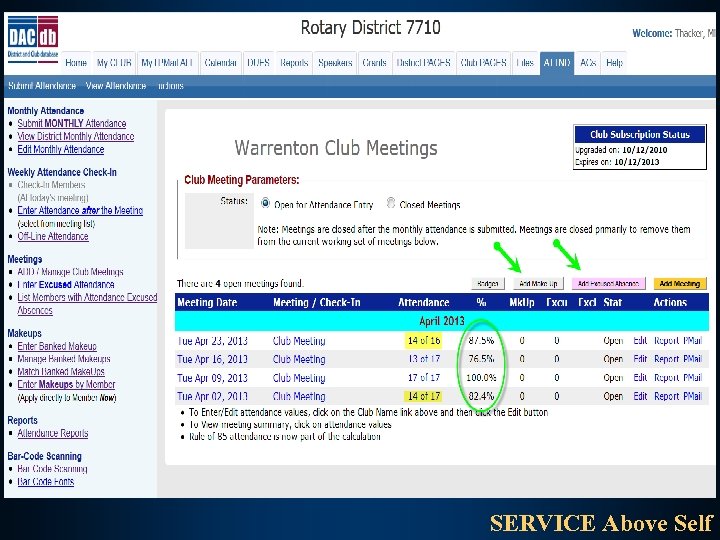Open Attendance Reports link

click(53, 433)
